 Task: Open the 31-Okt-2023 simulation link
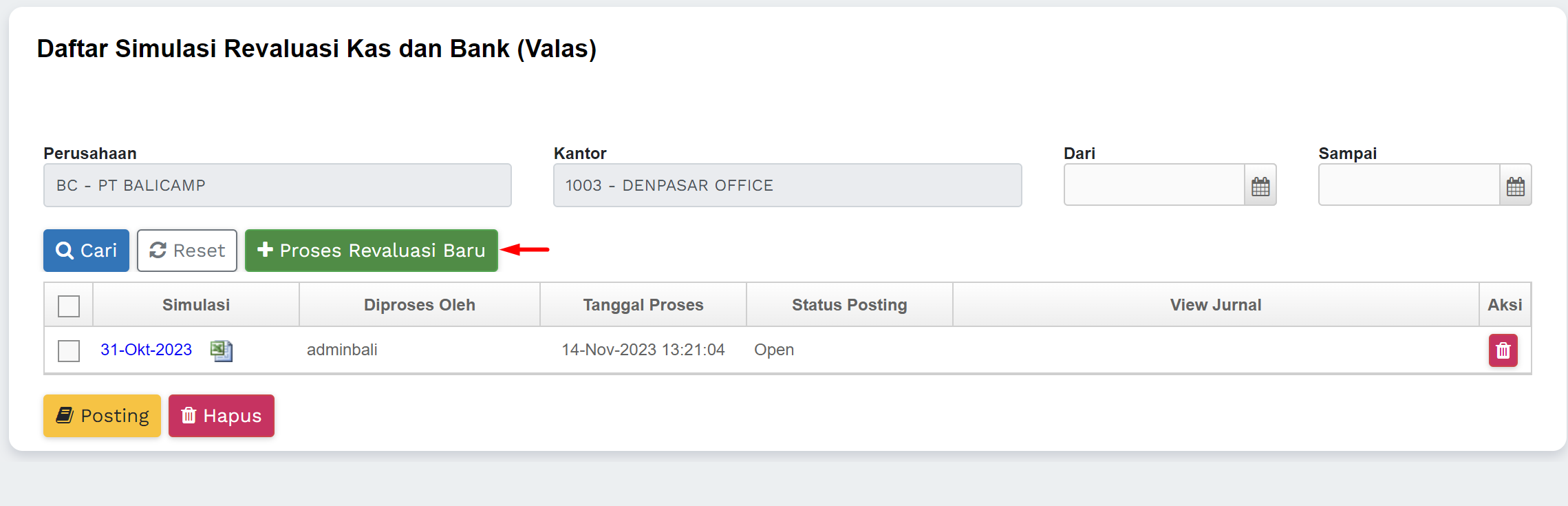146,350
